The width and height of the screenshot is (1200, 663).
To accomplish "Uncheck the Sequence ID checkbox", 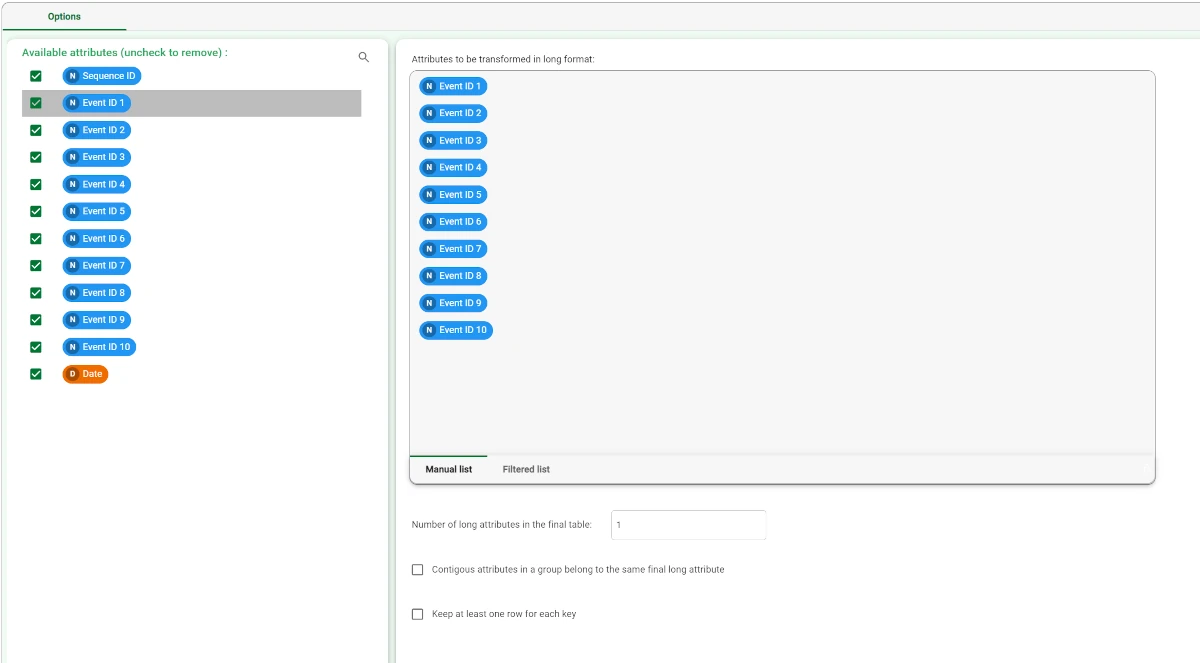I will [x=36, y=76].
